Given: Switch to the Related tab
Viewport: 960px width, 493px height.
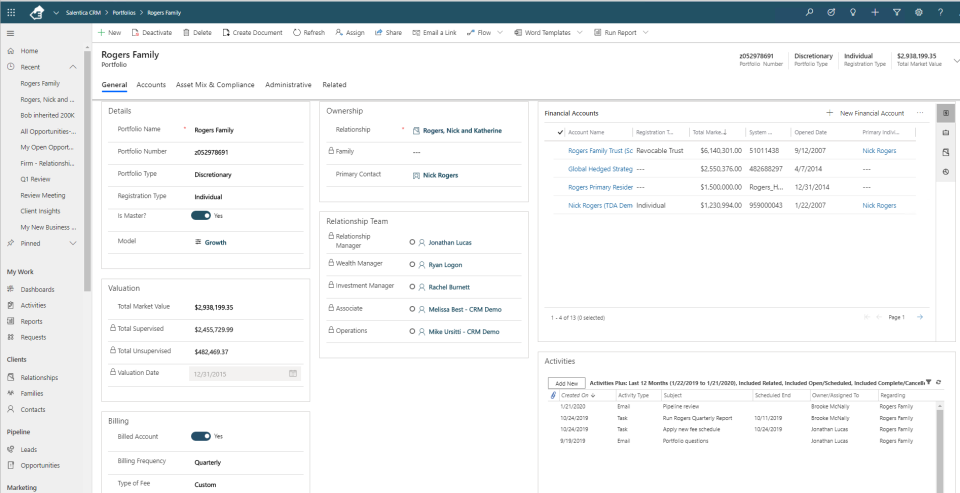Looking at the screenshot, I should pos(334,85).
